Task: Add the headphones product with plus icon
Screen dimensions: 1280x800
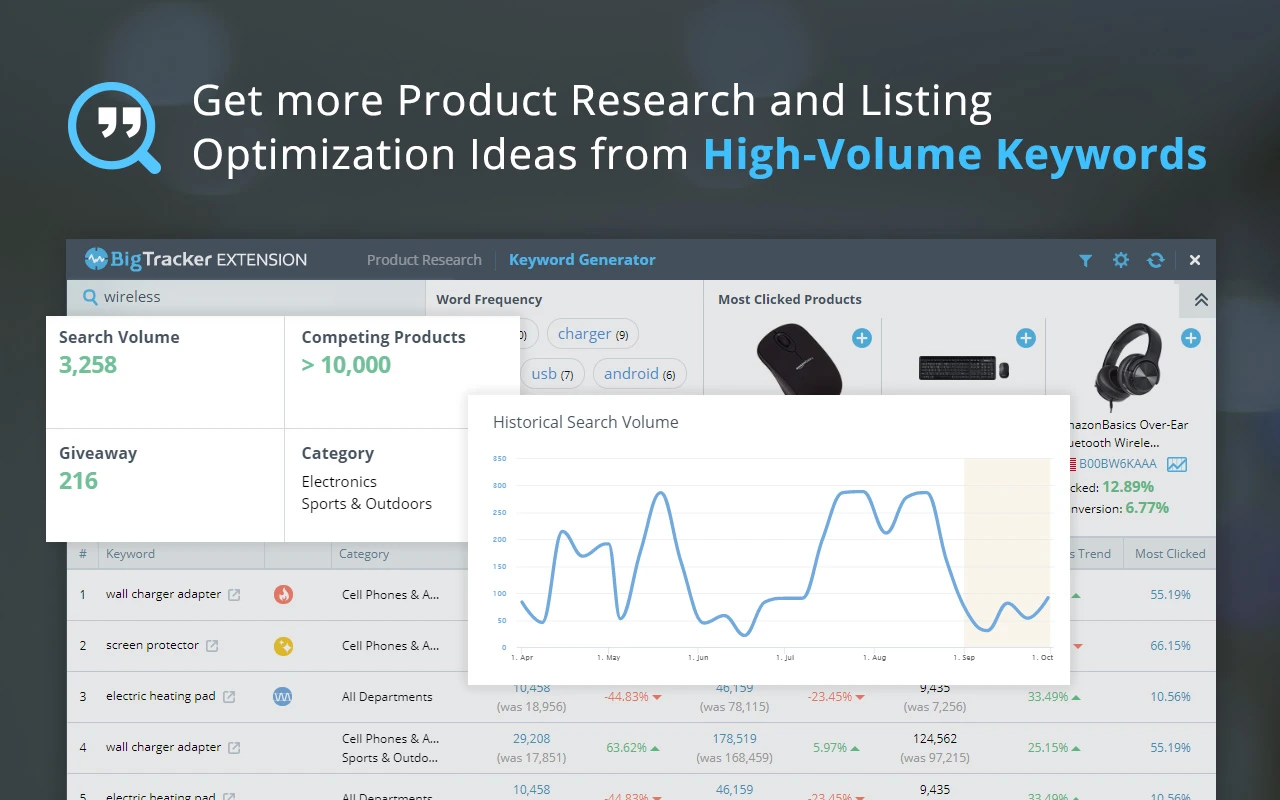Action: click(1190, 338)
